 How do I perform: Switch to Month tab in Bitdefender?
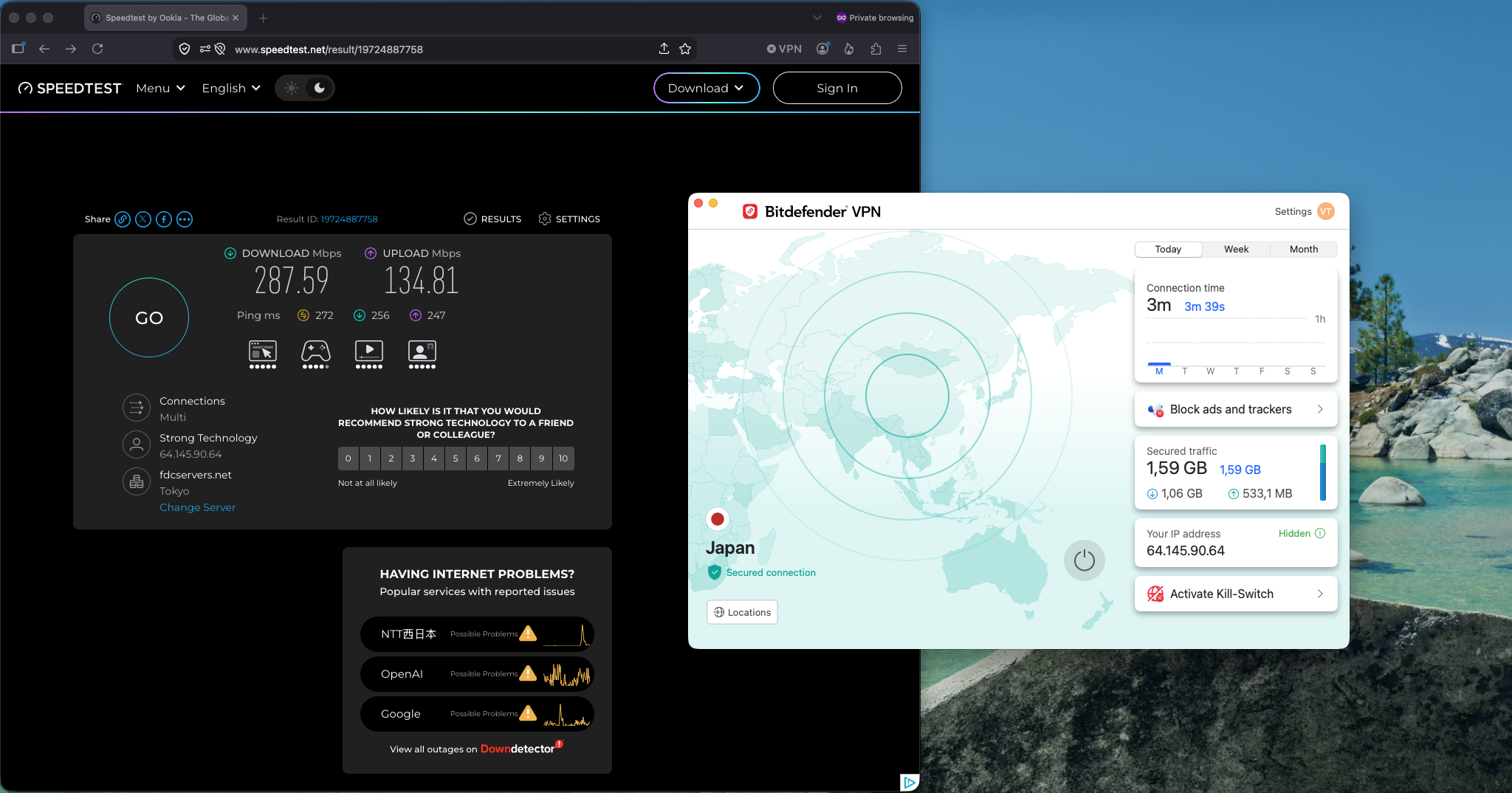[x=1304, y=249]
